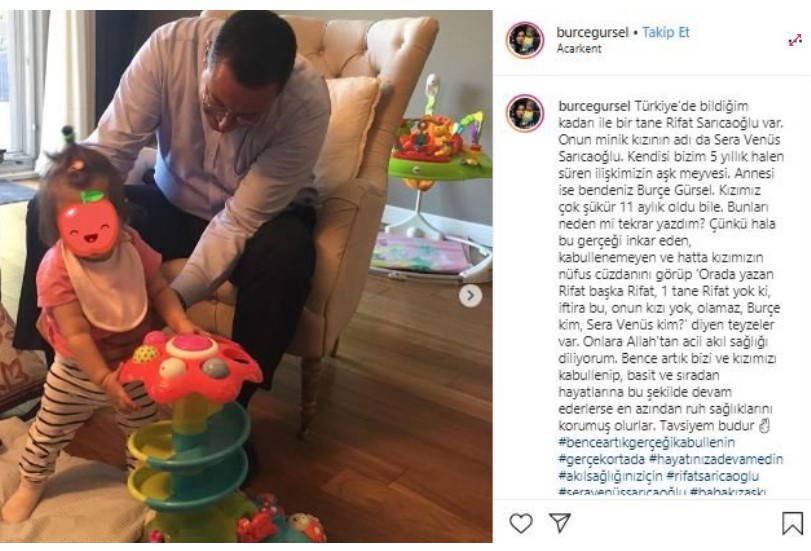This screenshot has width=811, height=551.
Task: Open the Acarkent location link
Action: (579, 49)
